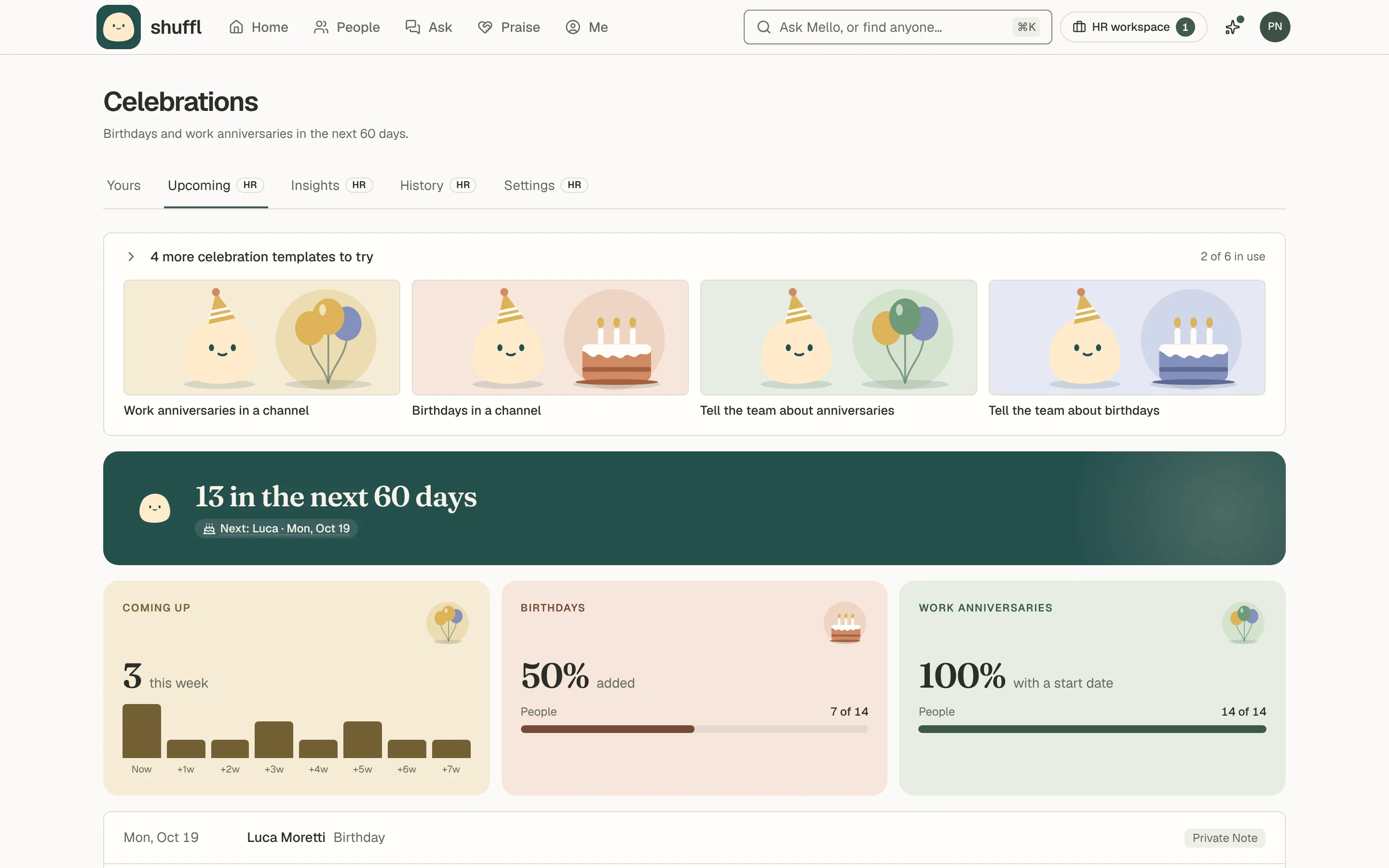The width and height of the screenshot is (1389, 868).
Task: Open the HR workspace switcher
Action: [x=1133, y=27]
